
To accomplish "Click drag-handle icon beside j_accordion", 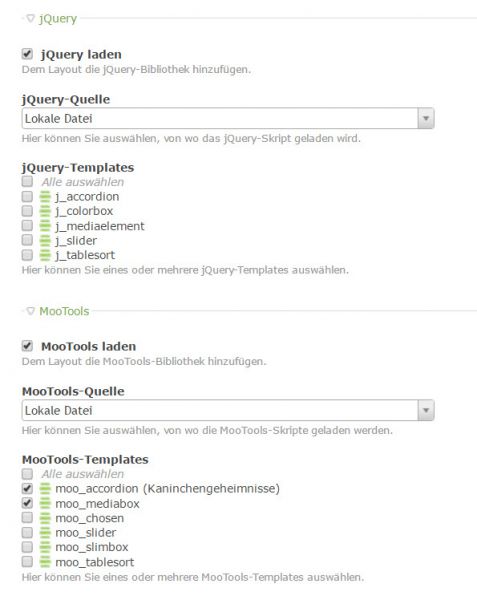I will click(45, 197).
